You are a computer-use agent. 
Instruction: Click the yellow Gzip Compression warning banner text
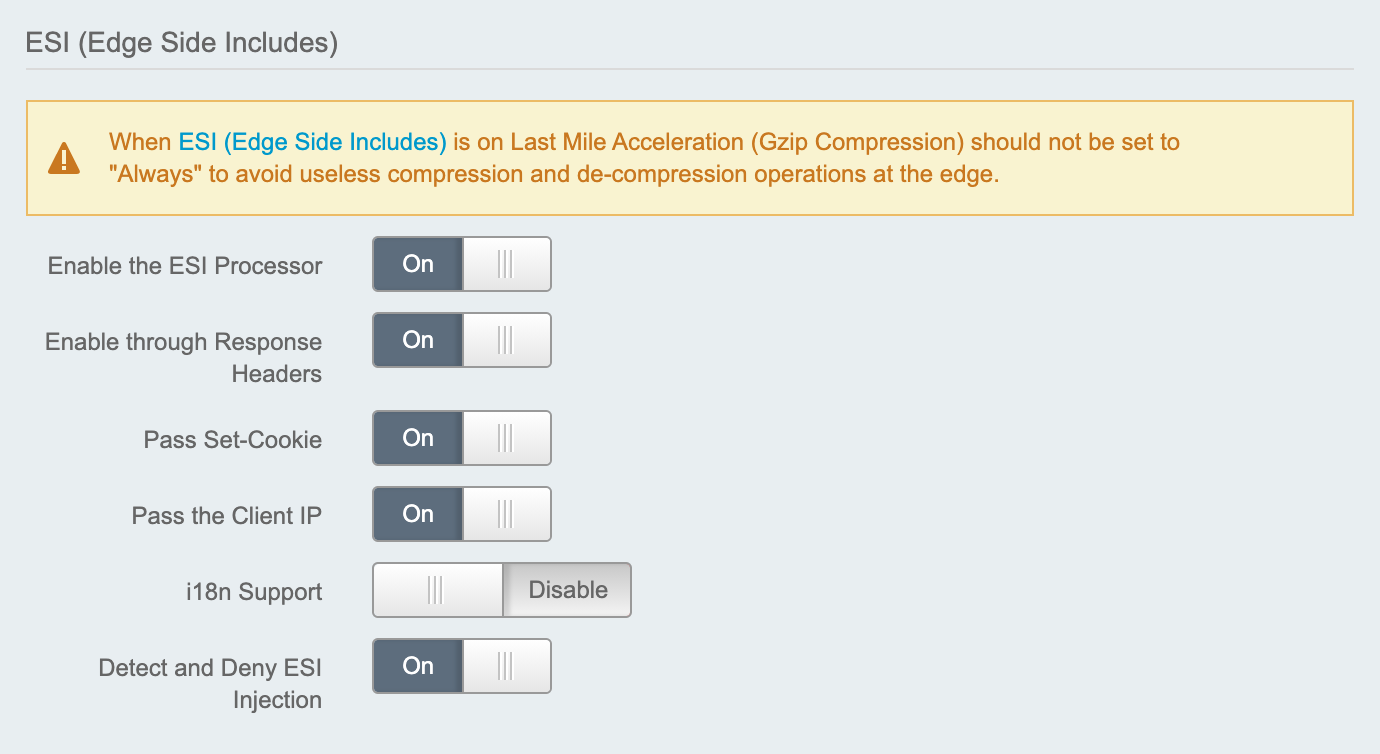pyautogui.click(x=645, y=158)
